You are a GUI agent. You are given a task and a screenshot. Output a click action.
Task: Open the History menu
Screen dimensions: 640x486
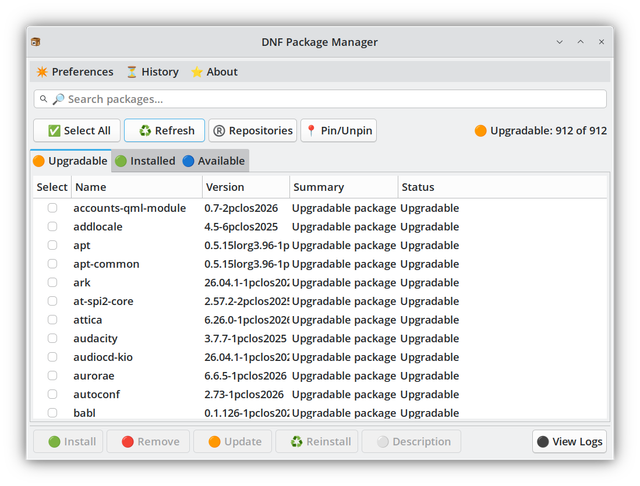[x=153, y=72]
